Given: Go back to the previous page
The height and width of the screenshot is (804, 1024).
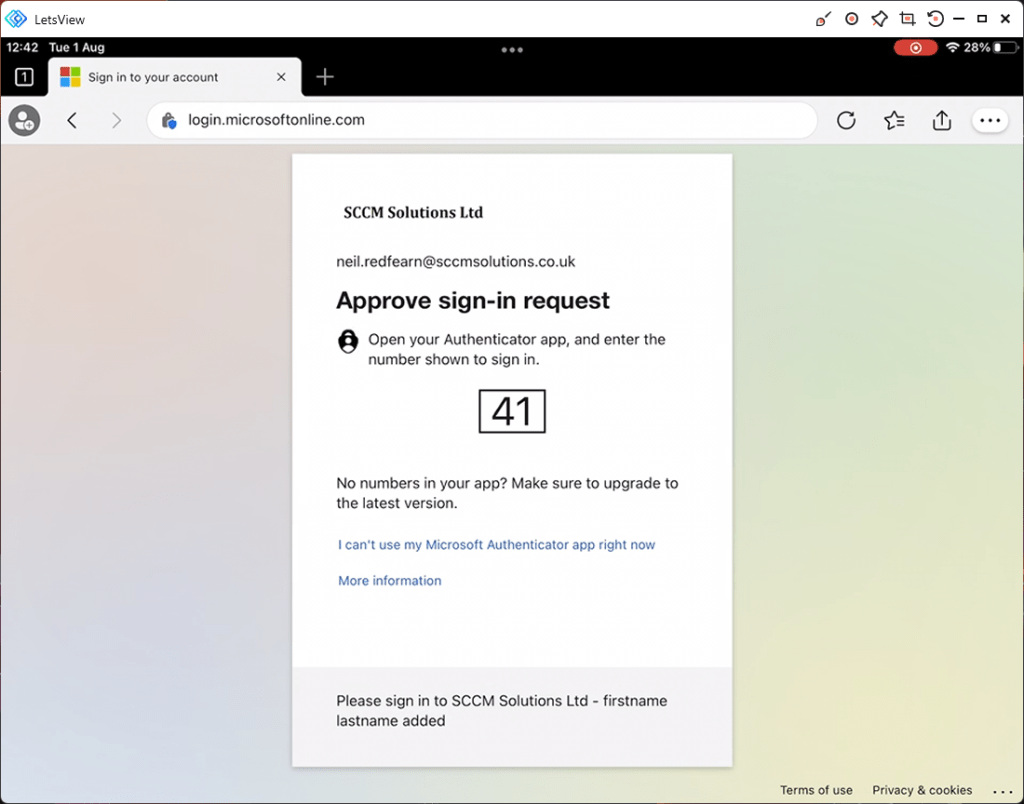Looking at the screenshot, I should 72,121.
